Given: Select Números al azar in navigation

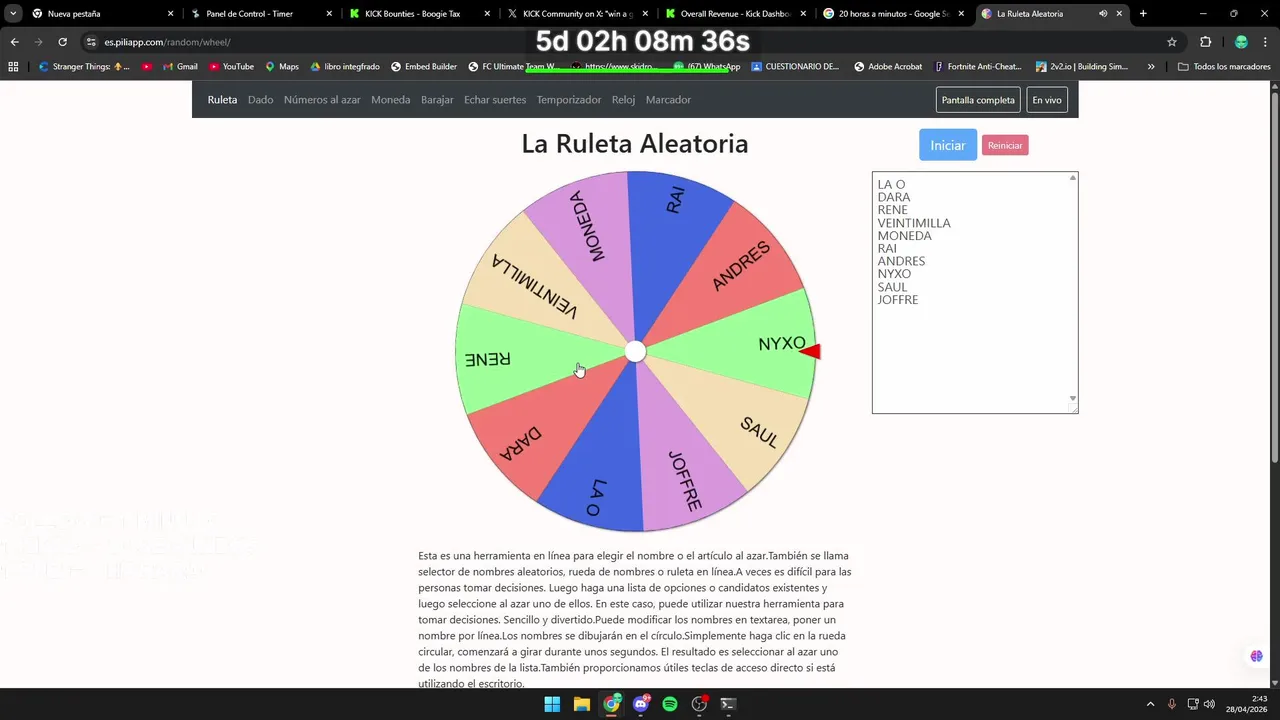Looking at the screenshot, I should point(322,100).
